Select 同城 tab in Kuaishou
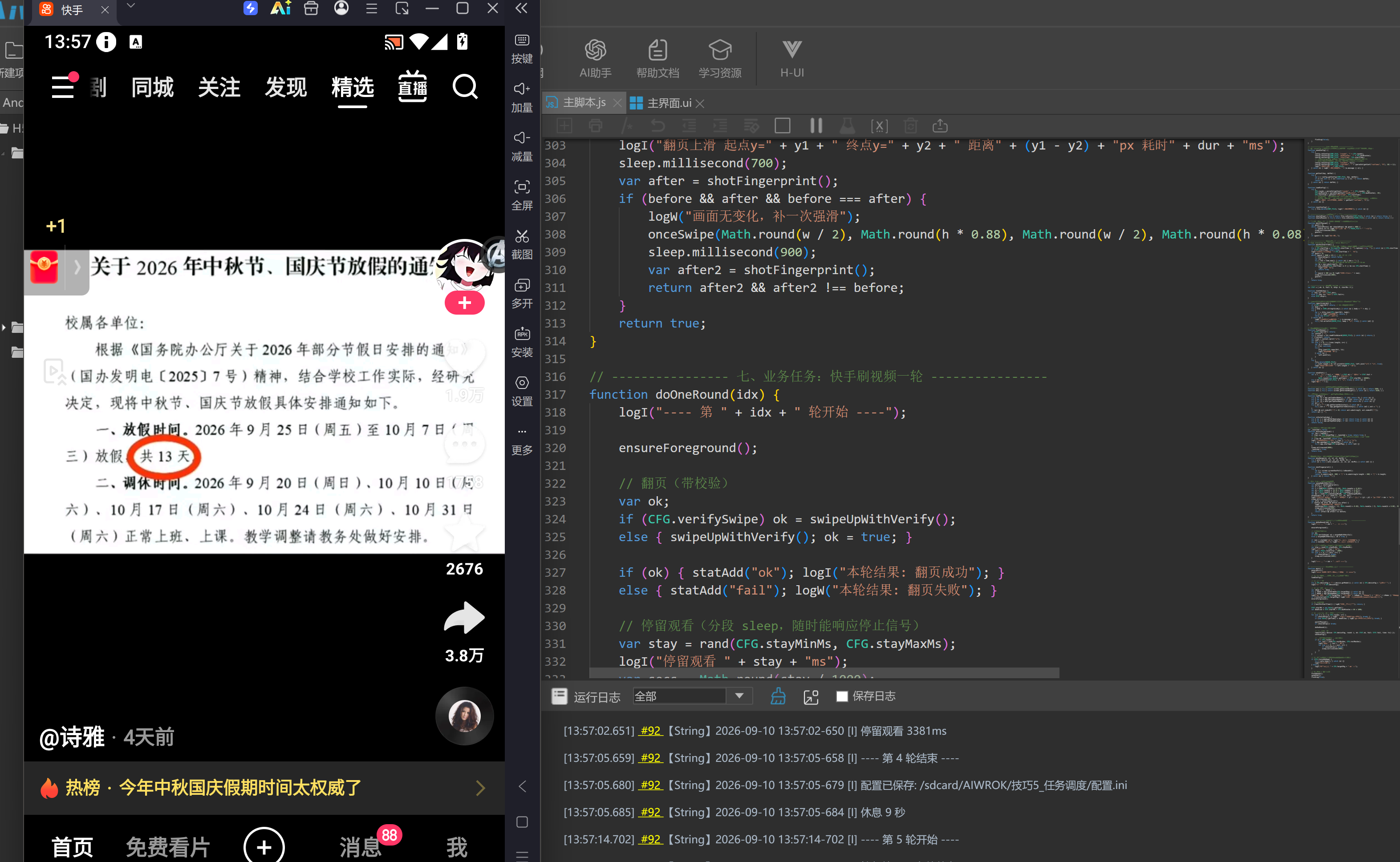 [x=152, y=87]
